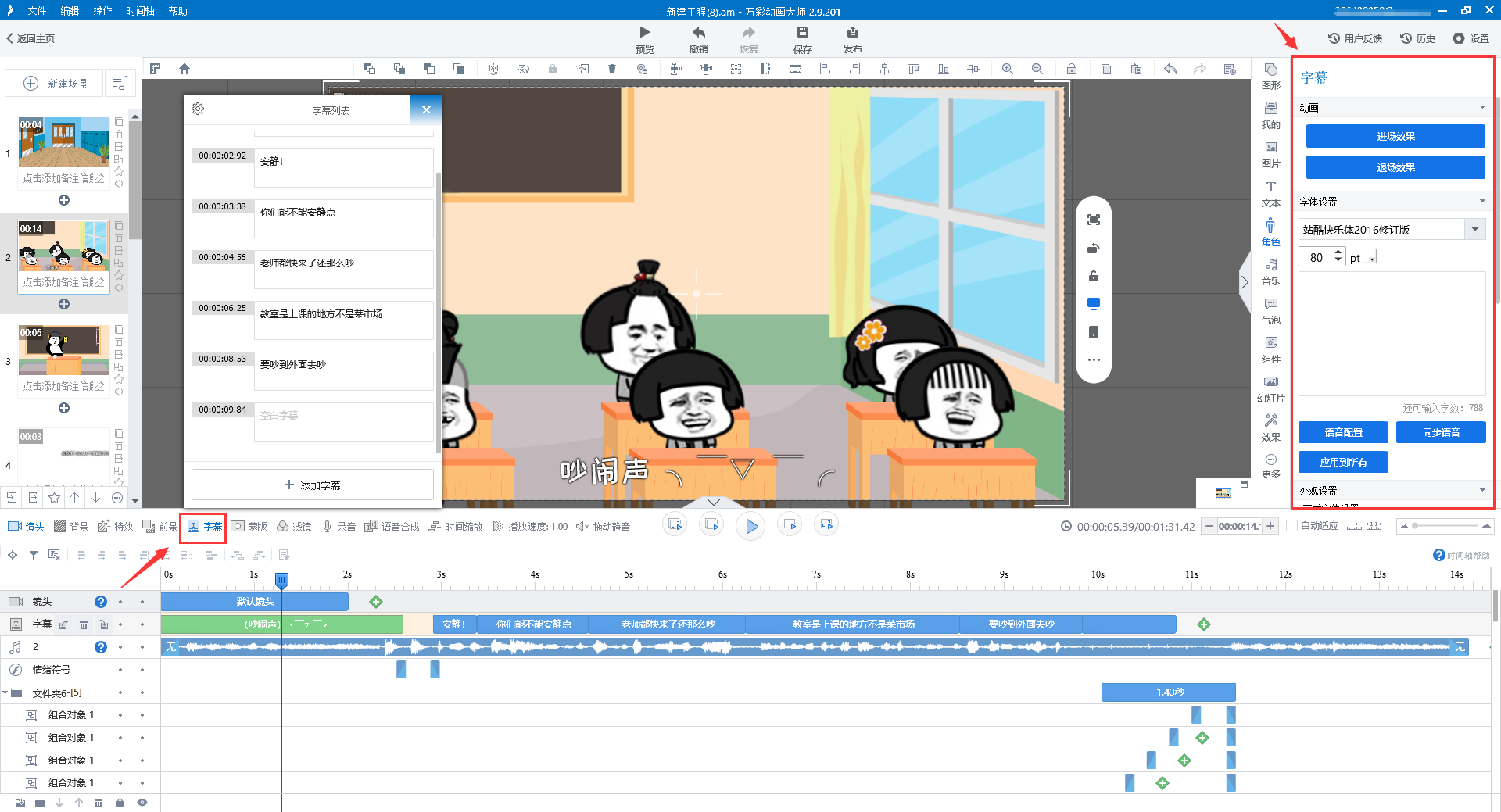Click the 应用到所有 button
The image size is (1501, 812).
(x=1343, y=462)
